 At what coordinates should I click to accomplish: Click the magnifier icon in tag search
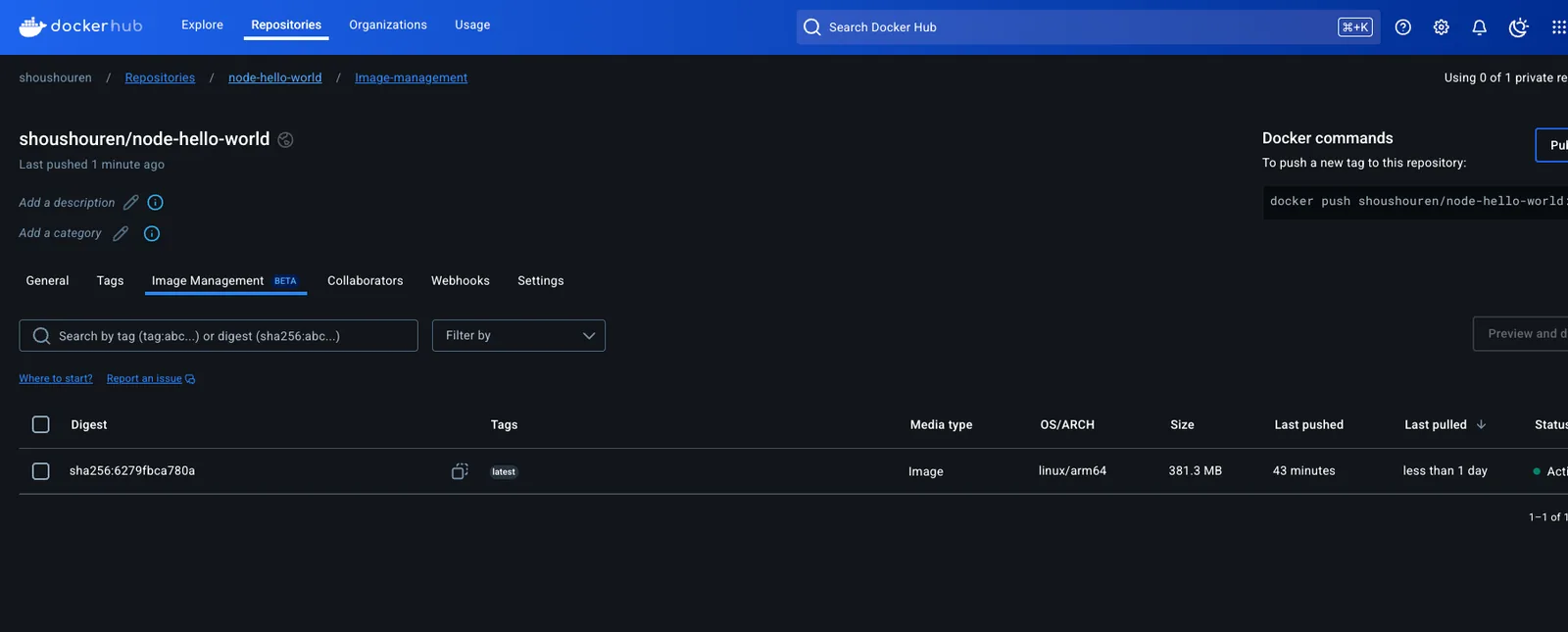tap(41, 336)
